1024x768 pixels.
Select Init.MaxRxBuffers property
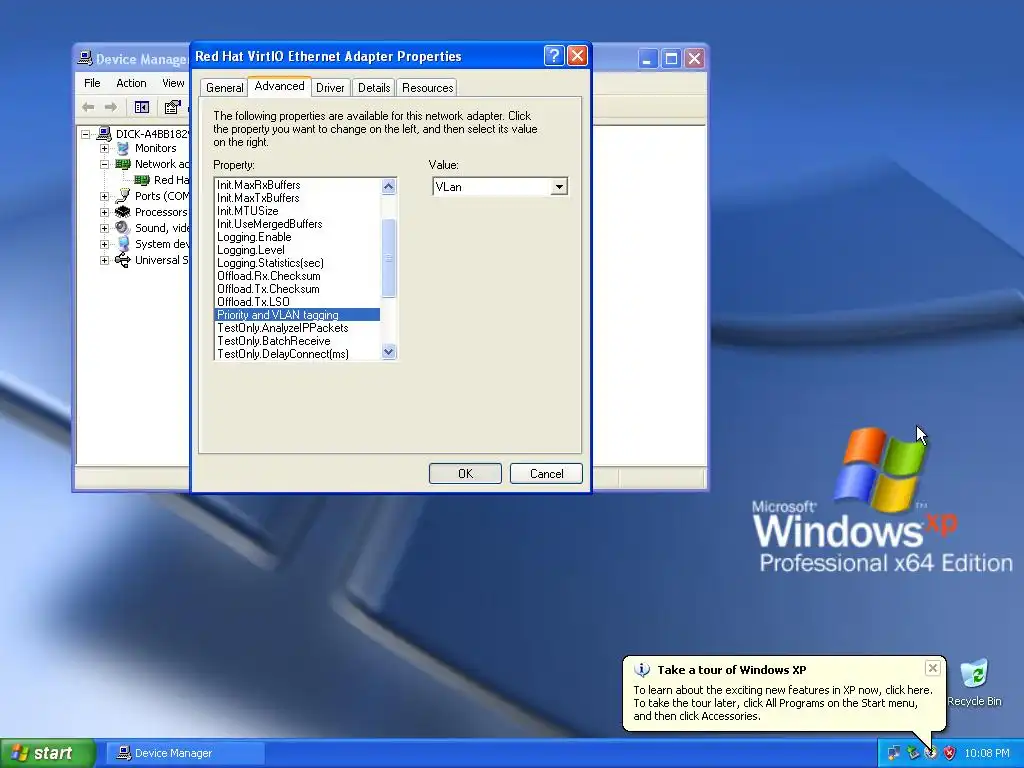click(297, 185)
